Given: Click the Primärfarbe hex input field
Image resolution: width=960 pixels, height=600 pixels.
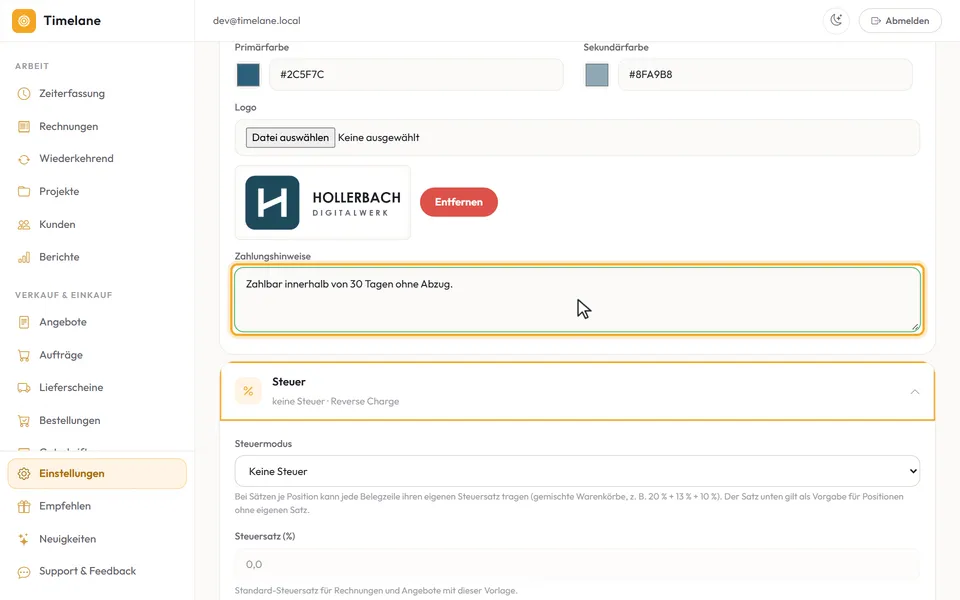Looking at the screenshot, I should point(416,75).
